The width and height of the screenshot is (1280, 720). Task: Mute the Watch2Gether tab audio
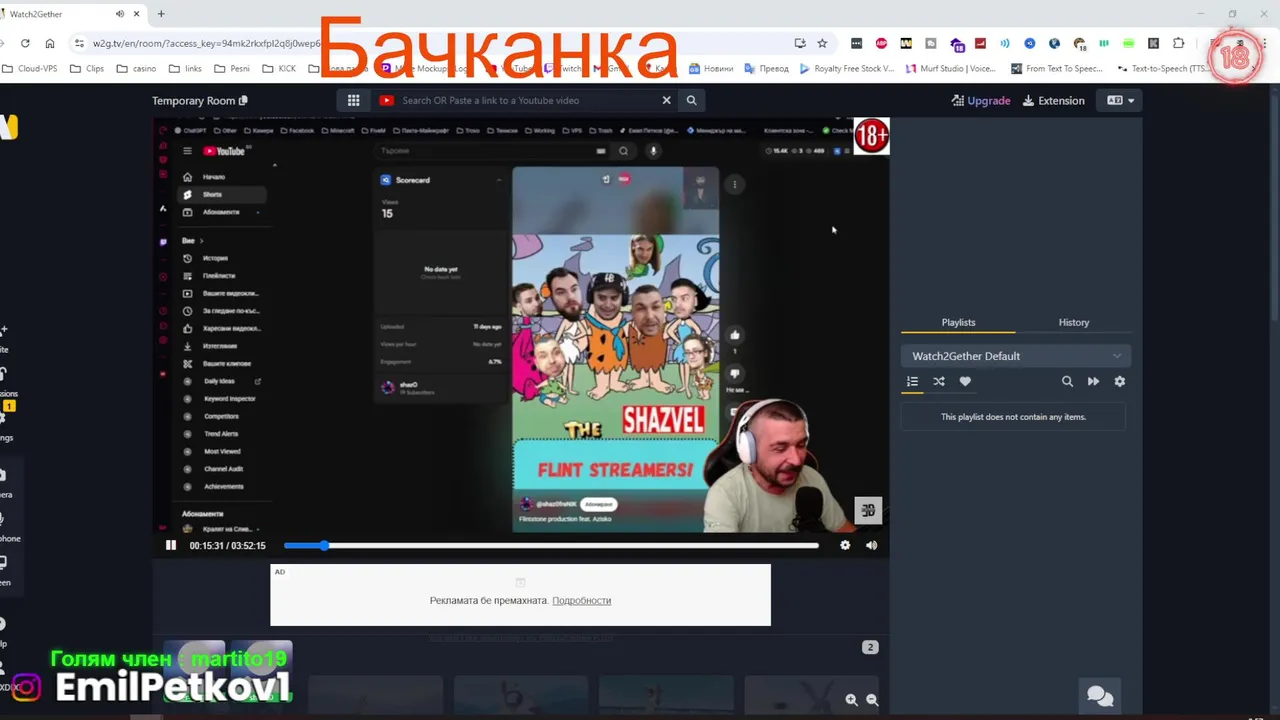click(x=120, y=14)
